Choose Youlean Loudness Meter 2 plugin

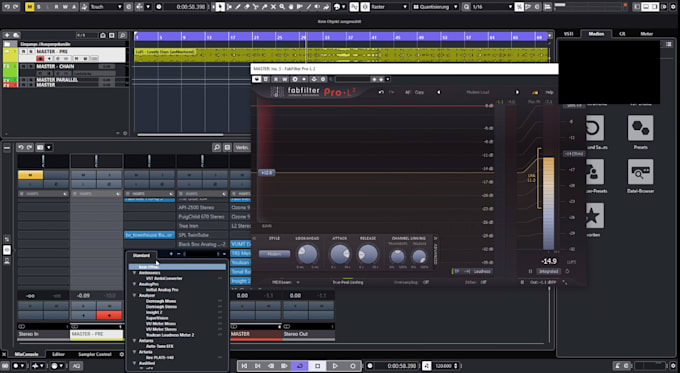tap(170, 335)
